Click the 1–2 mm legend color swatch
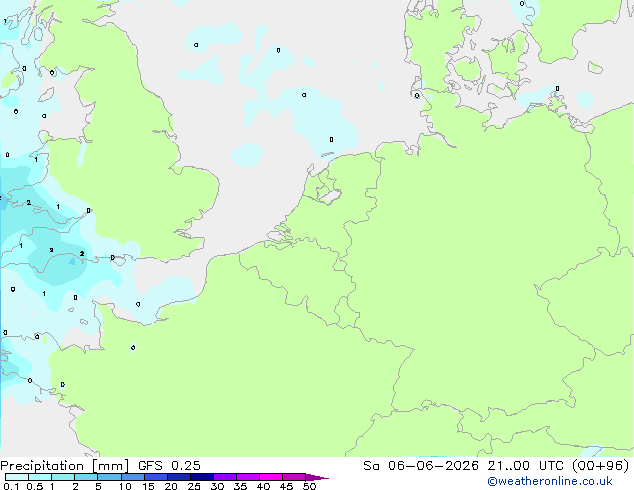This screenshot has width=634, height=490. pos(63,477)
